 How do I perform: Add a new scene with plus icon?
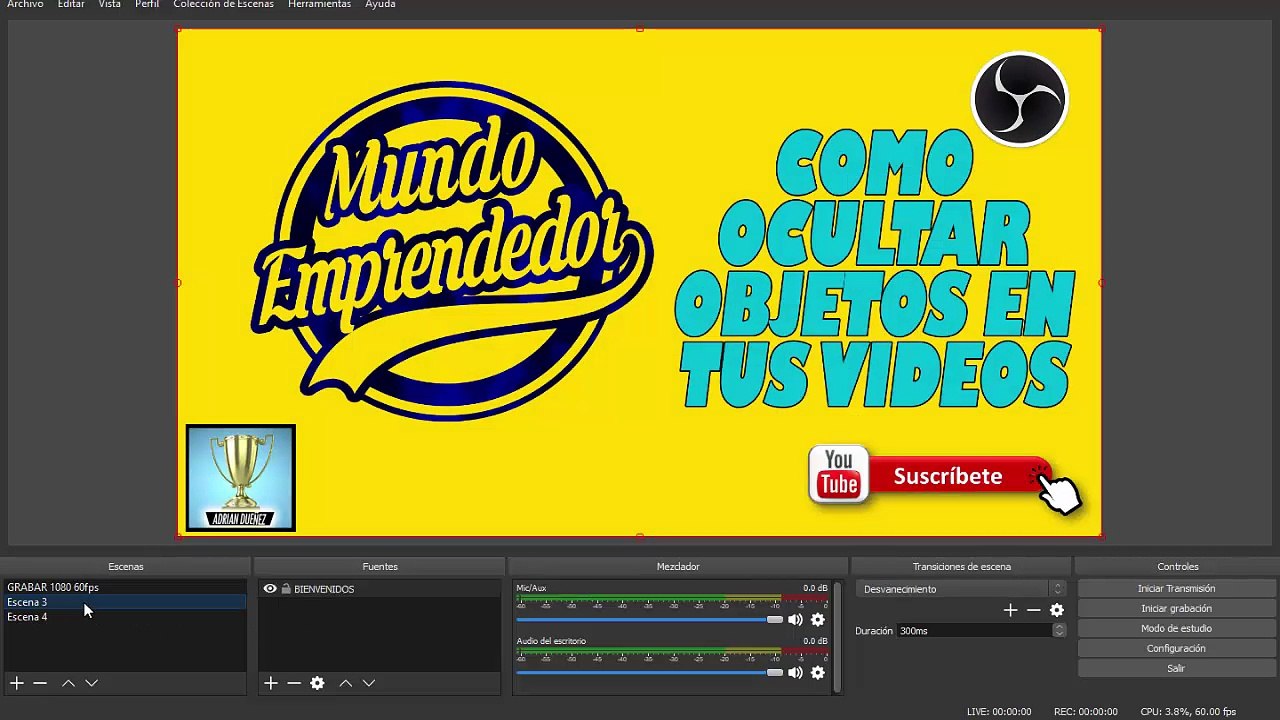tap(17, 683)
